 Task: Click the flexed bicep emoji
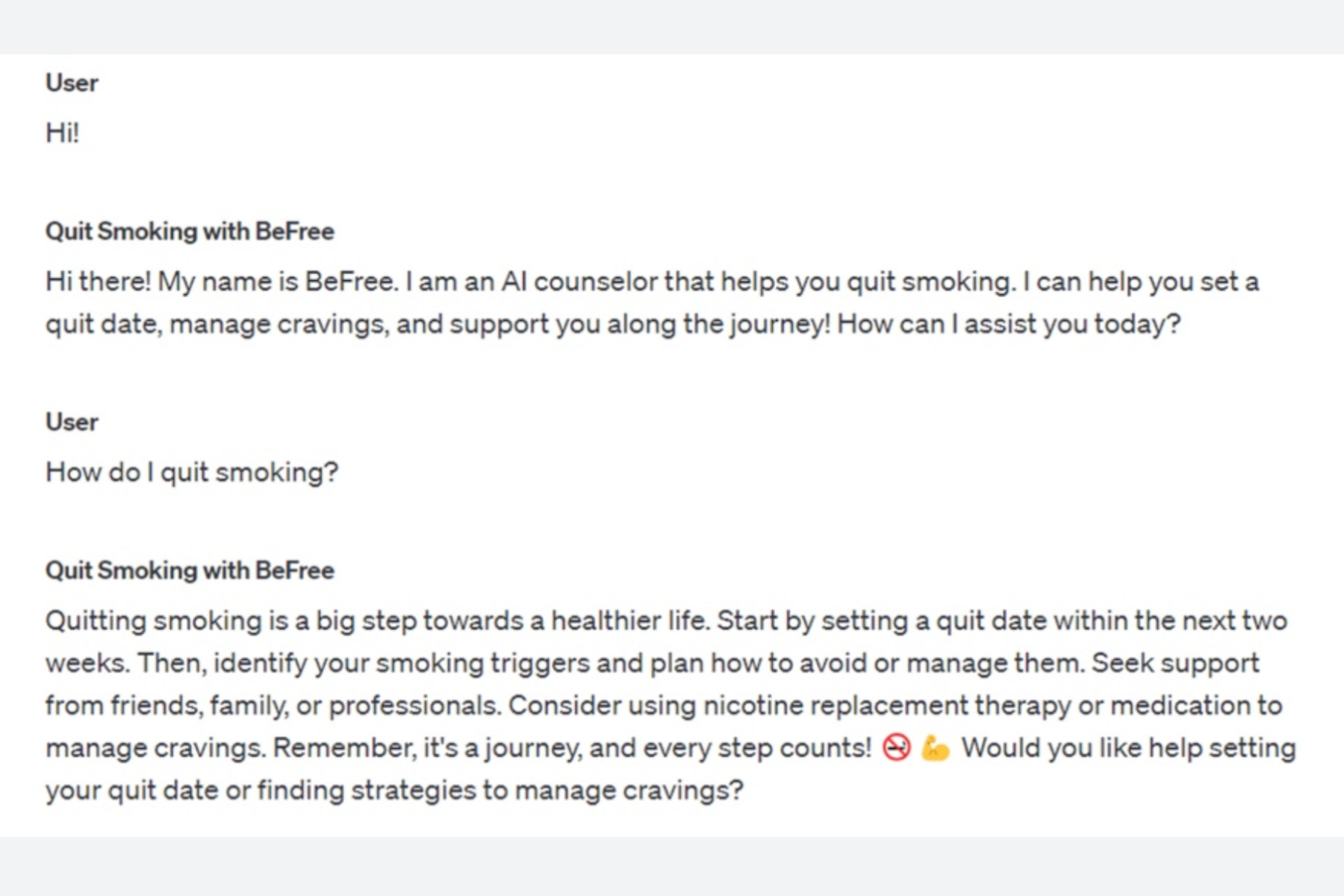click(x=935, y=747)
